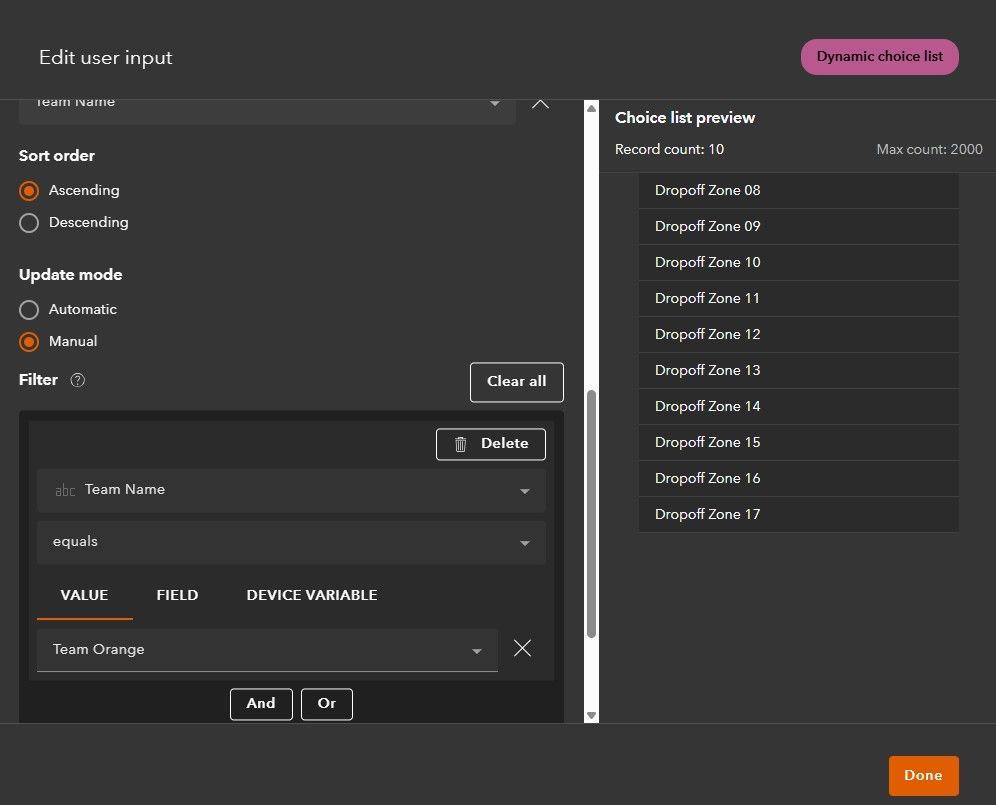Select Dropoff Zone 16 in preview
This screenshot has width=996, height=805.
coord(798,478)
